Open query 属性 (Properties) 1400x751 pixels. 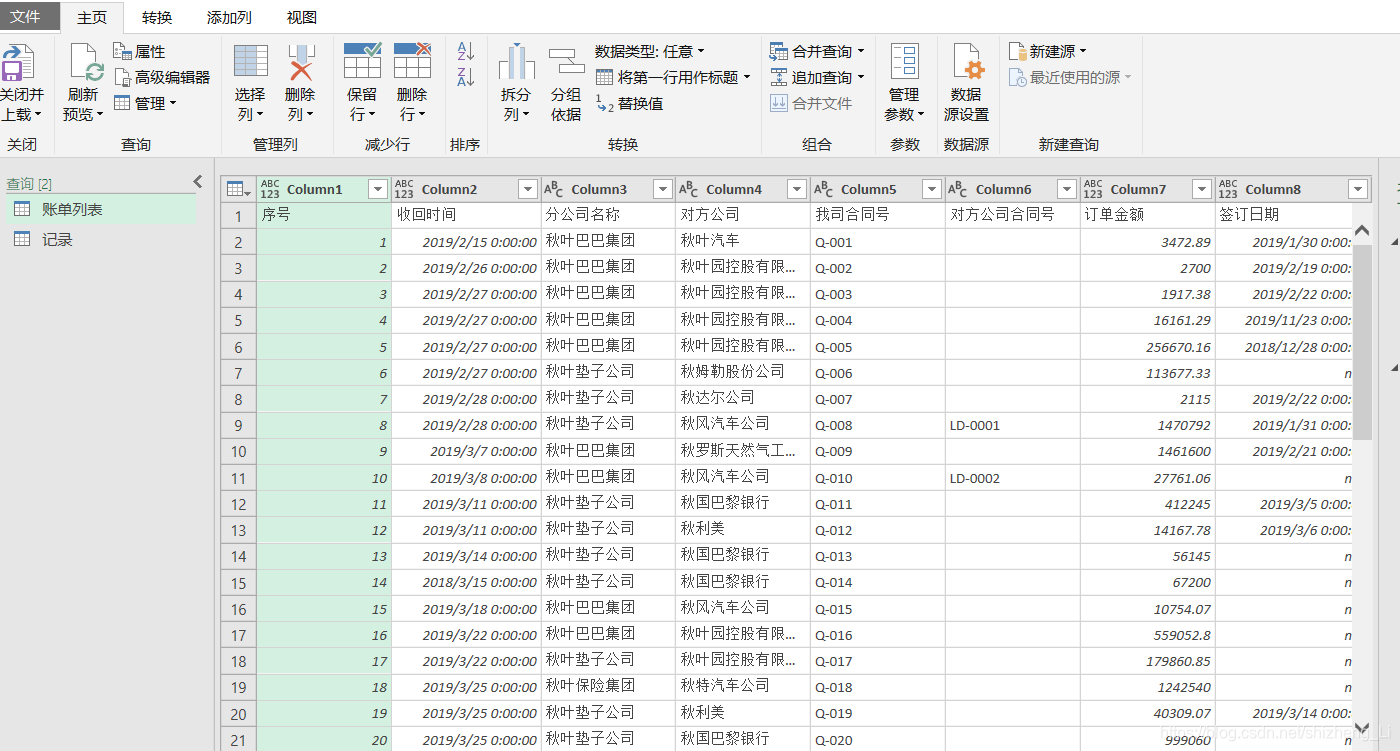pos(140,51)
